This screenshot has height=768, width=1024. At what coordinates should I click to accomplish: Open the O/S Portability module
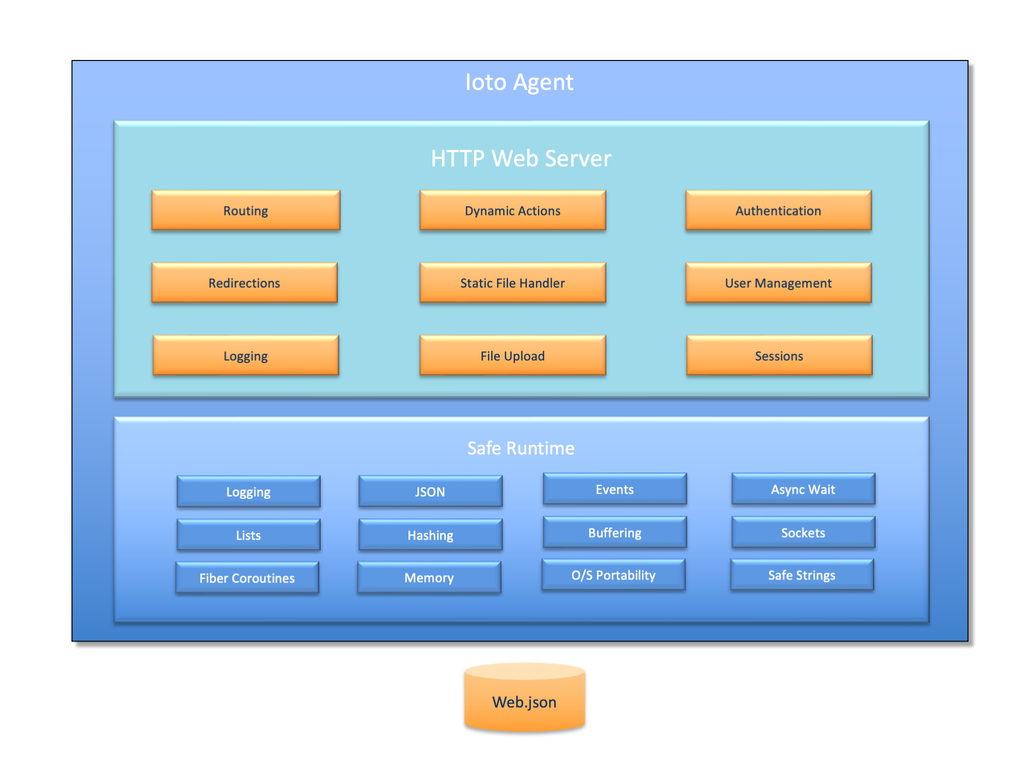point(613,575)
